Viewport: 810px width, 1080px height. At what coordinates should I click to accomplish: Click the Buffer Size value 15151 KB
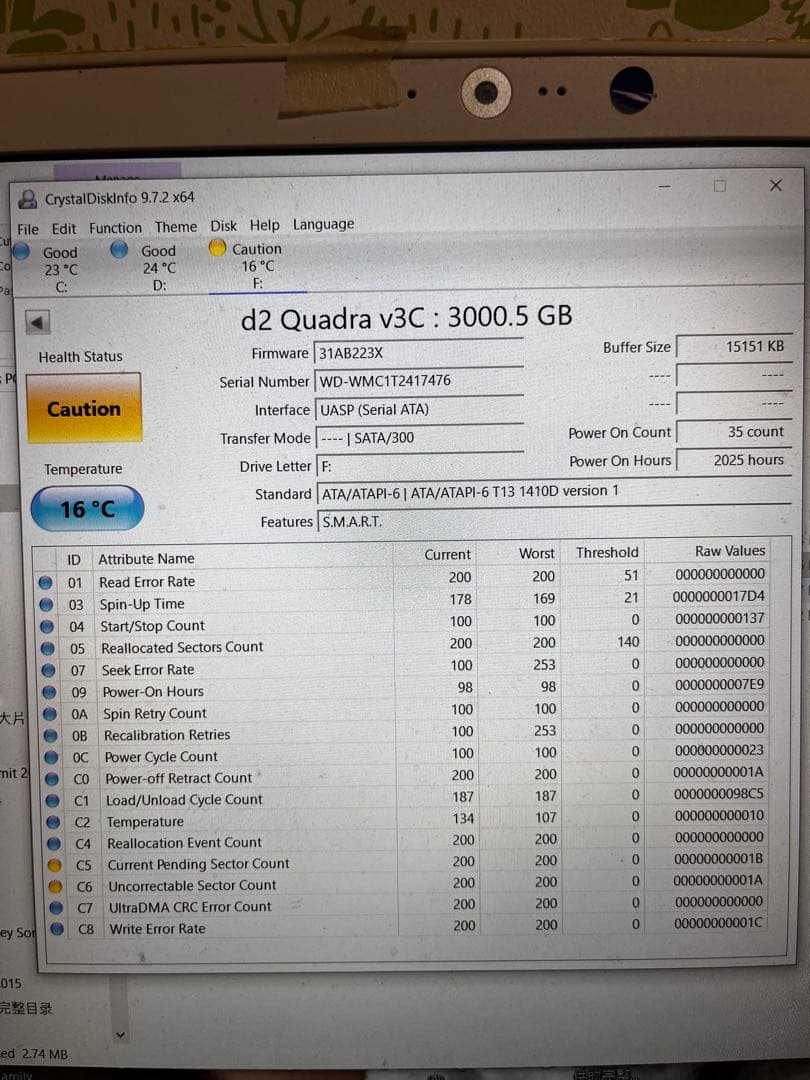click(x=733, y=346)
